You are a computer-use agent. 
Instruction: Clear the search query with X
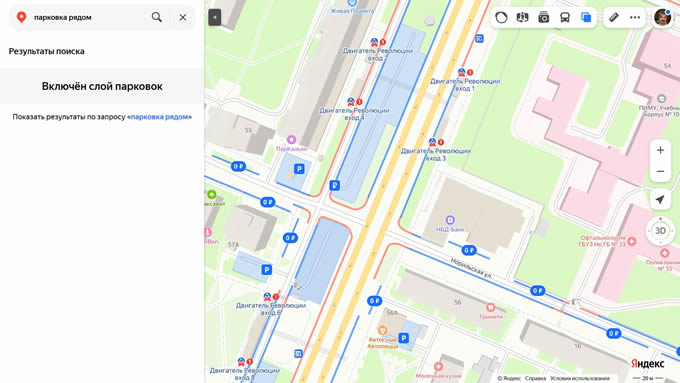[x=183, y=17]
